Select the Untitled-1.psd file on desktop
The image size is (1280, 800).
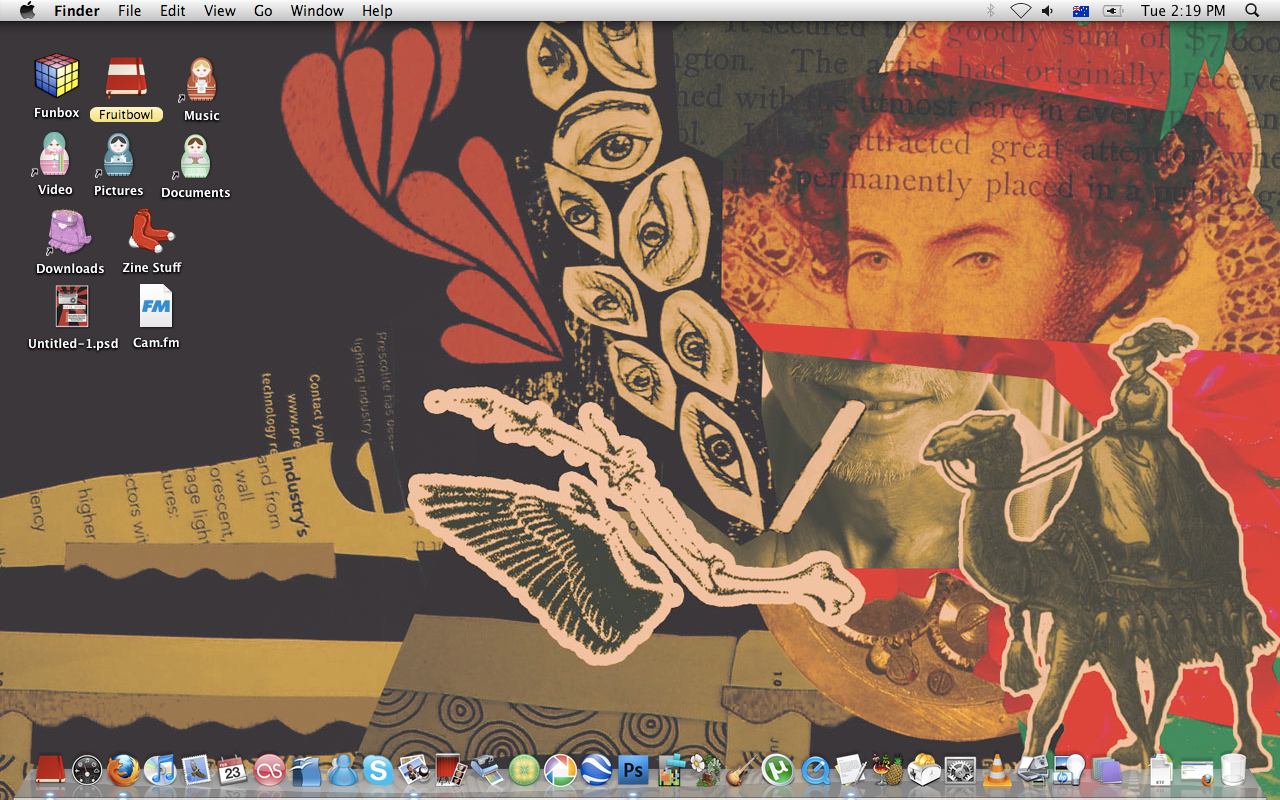[x=72, y=308]
